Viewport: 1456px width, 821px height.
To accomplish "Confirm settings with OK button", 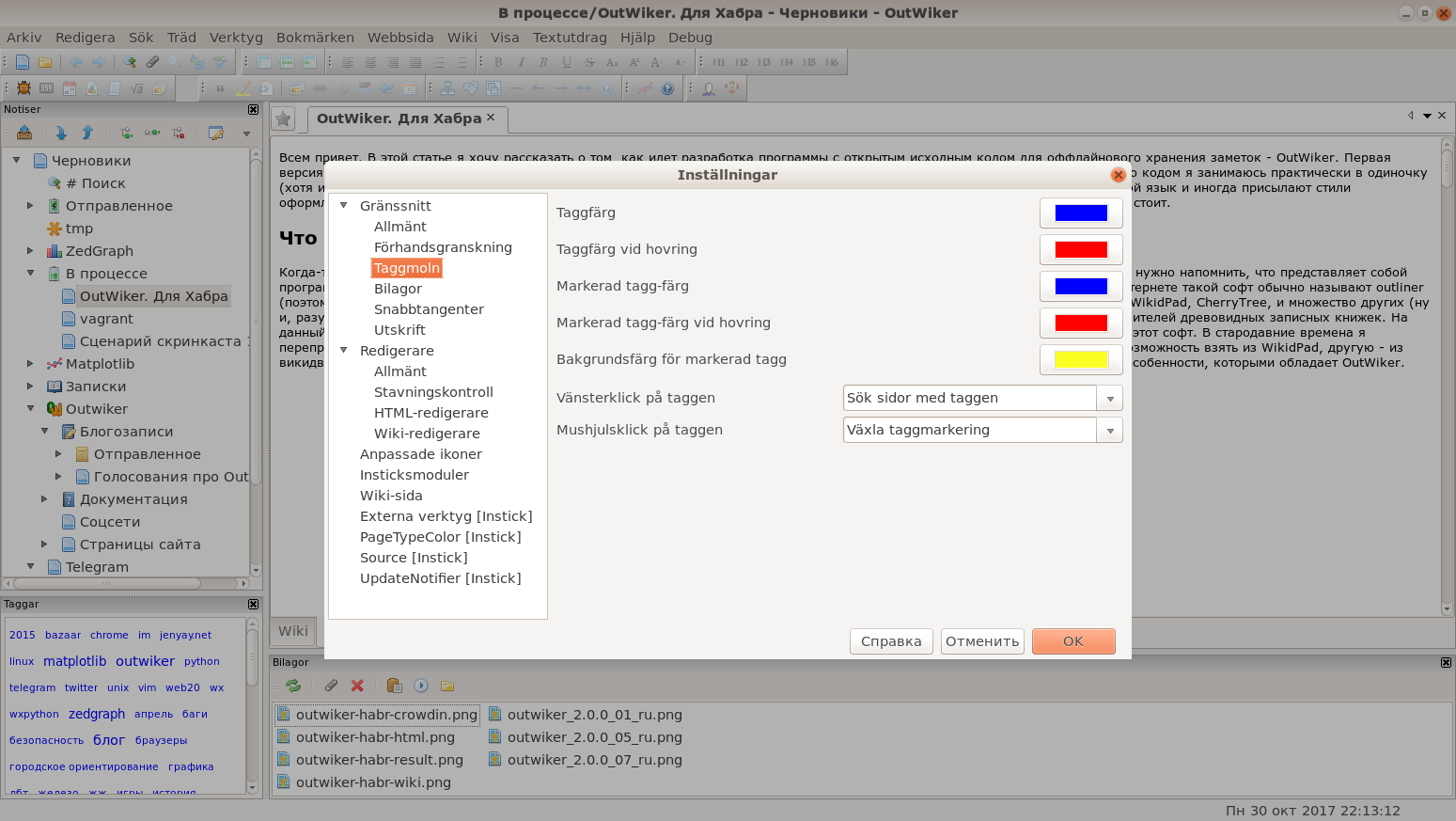I will pos(1073,641).
